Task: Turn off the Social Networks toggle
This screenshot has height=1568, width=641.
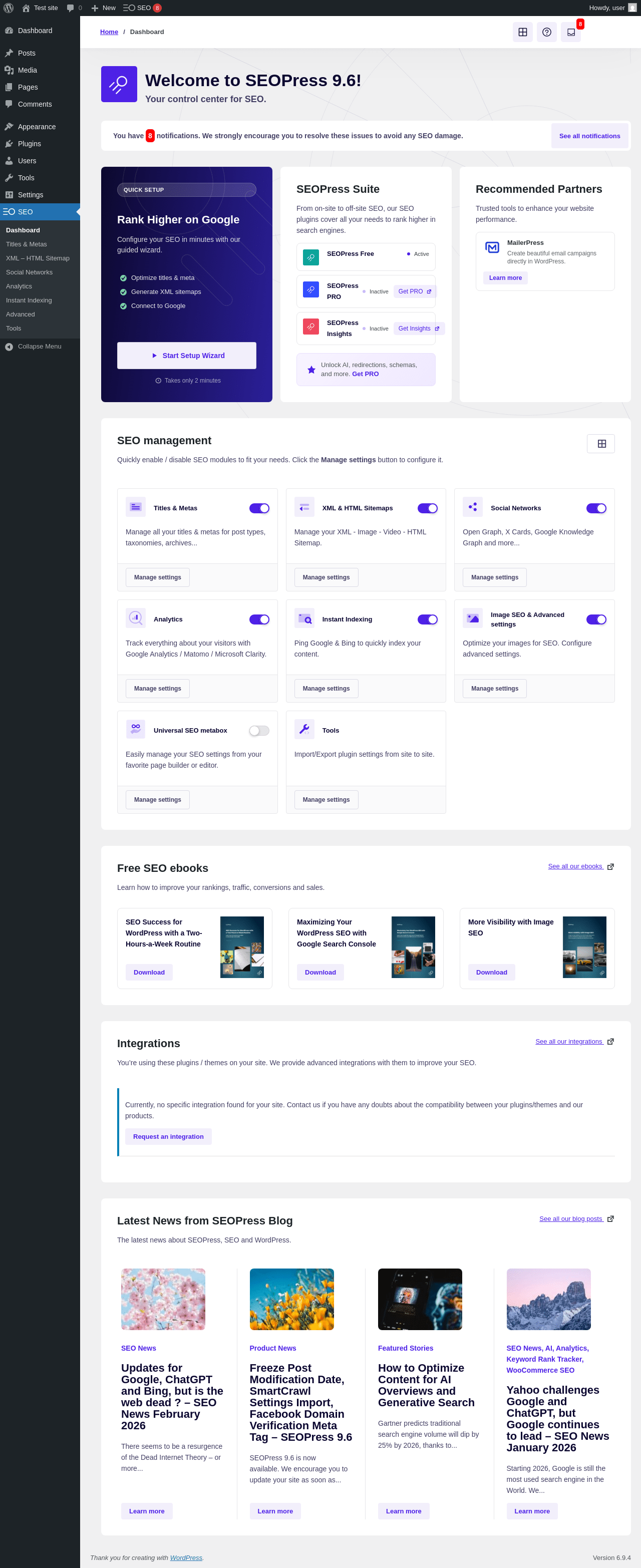Action: tap(596, 508)
